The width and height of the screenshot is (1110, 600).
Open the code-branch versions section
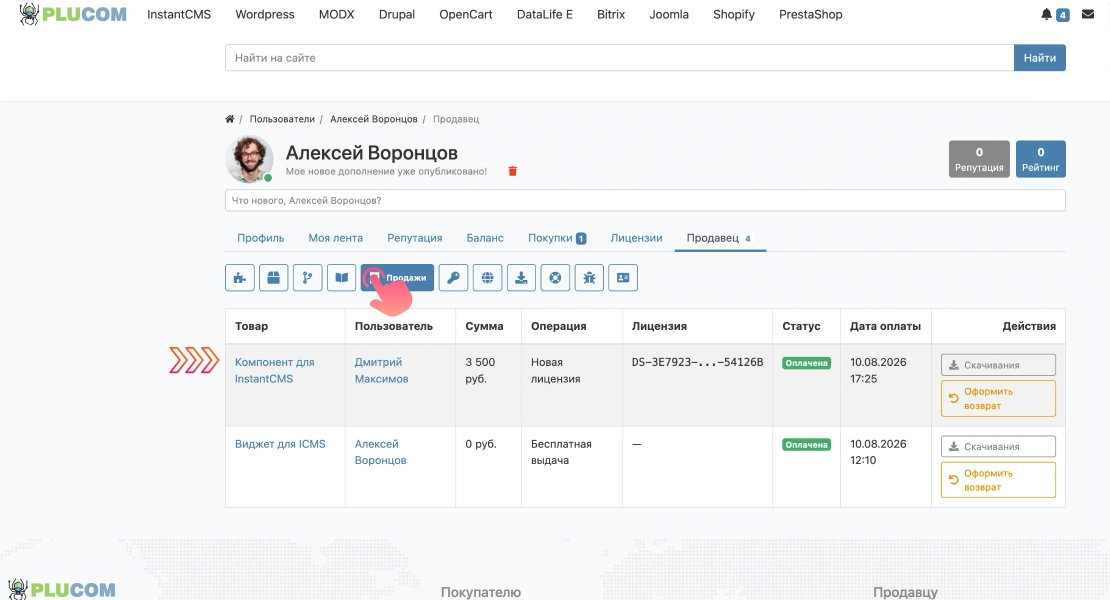(x=307, y=277)
